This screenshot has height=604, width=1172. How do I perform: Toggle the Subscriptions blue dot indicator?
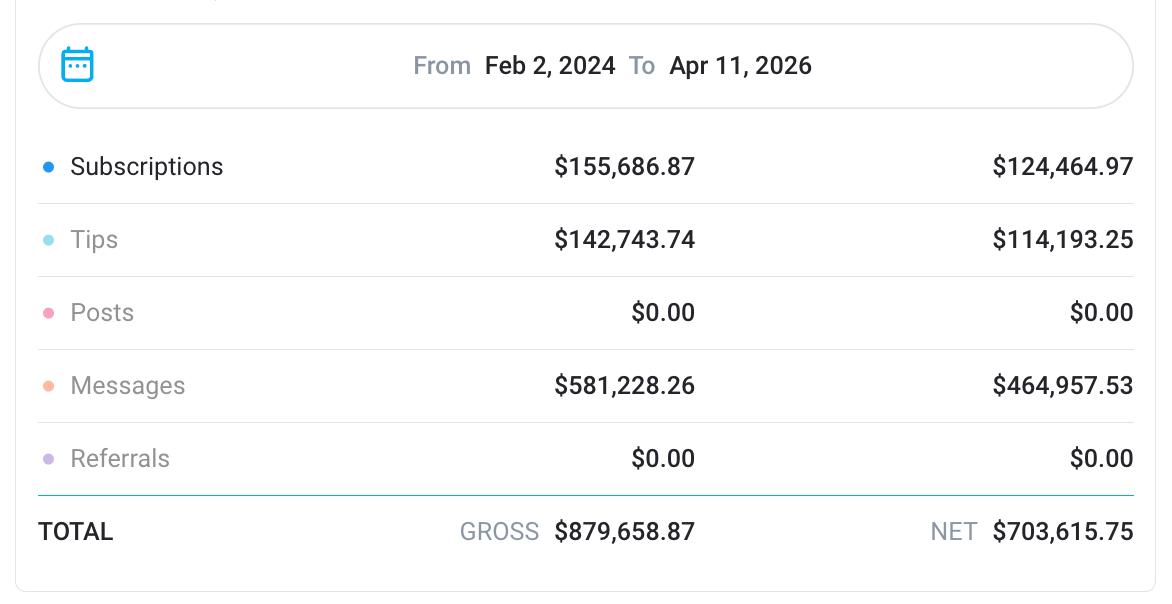tap(48, 167)
